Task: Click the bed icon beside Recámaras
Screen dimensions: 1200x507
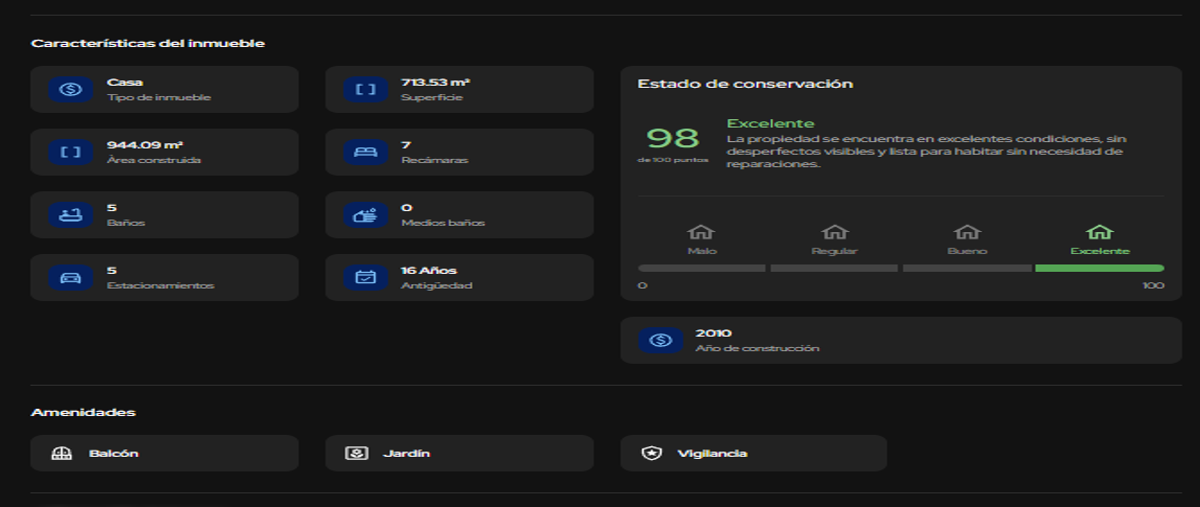Action: [x=366, y=152]
